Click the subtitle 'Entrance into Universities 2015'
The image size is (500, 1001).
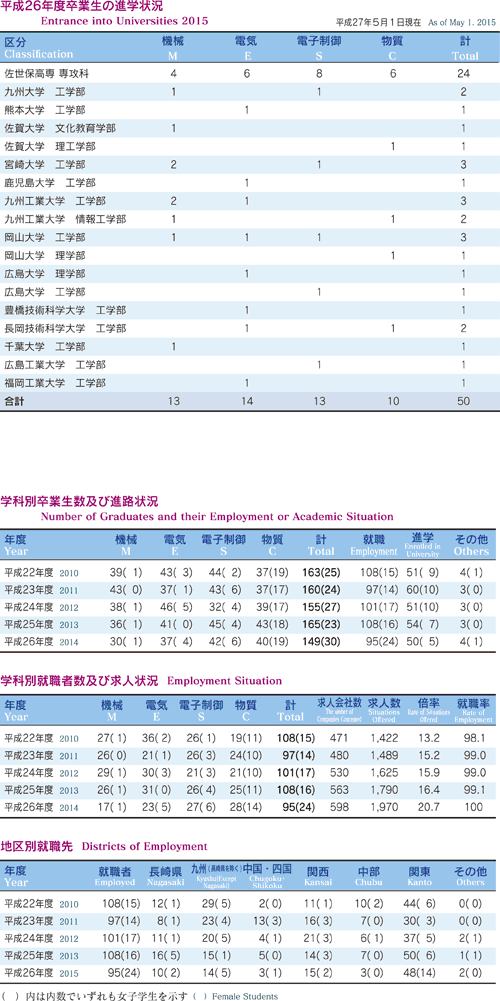124,21
